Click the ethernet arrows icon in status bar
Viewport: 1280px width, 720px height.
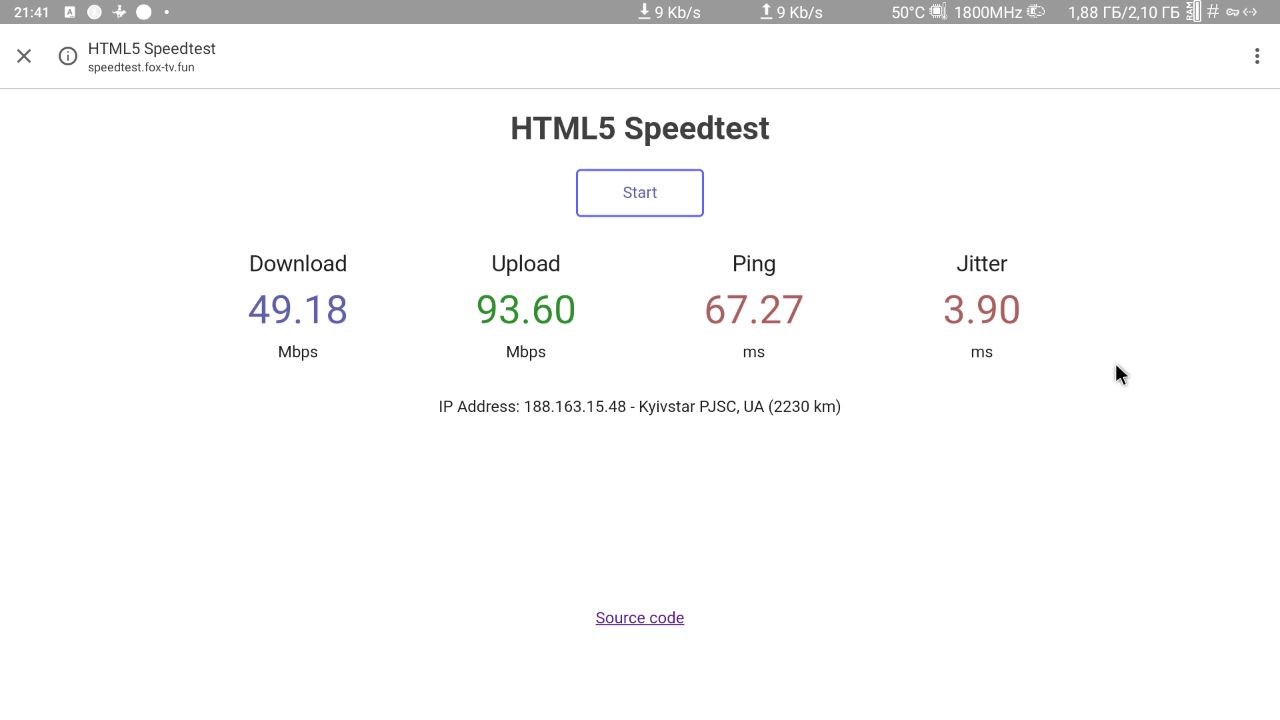pos(1250,12)
